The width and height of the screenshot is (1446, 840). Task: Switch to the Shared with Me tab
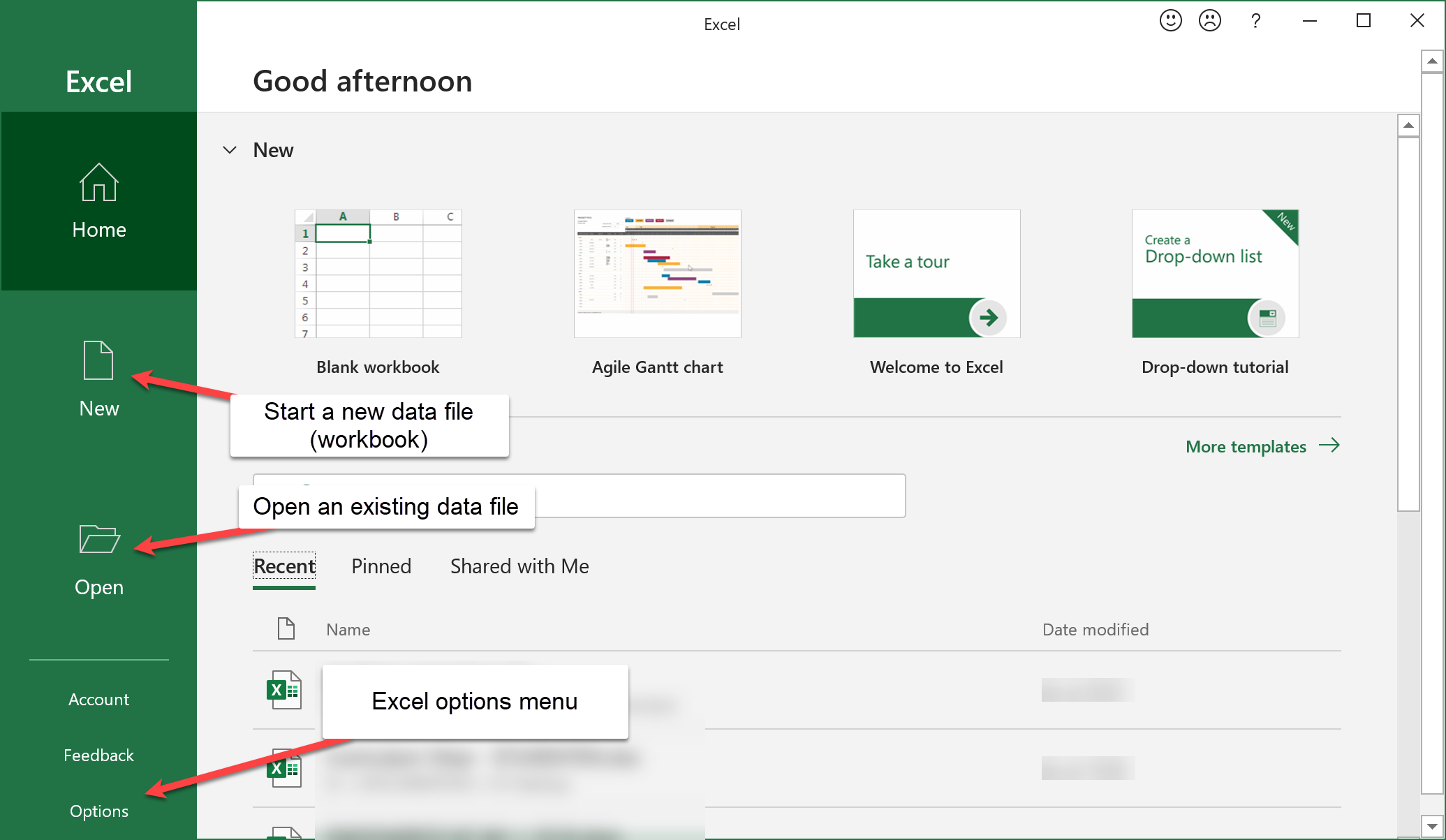point(519,566)
